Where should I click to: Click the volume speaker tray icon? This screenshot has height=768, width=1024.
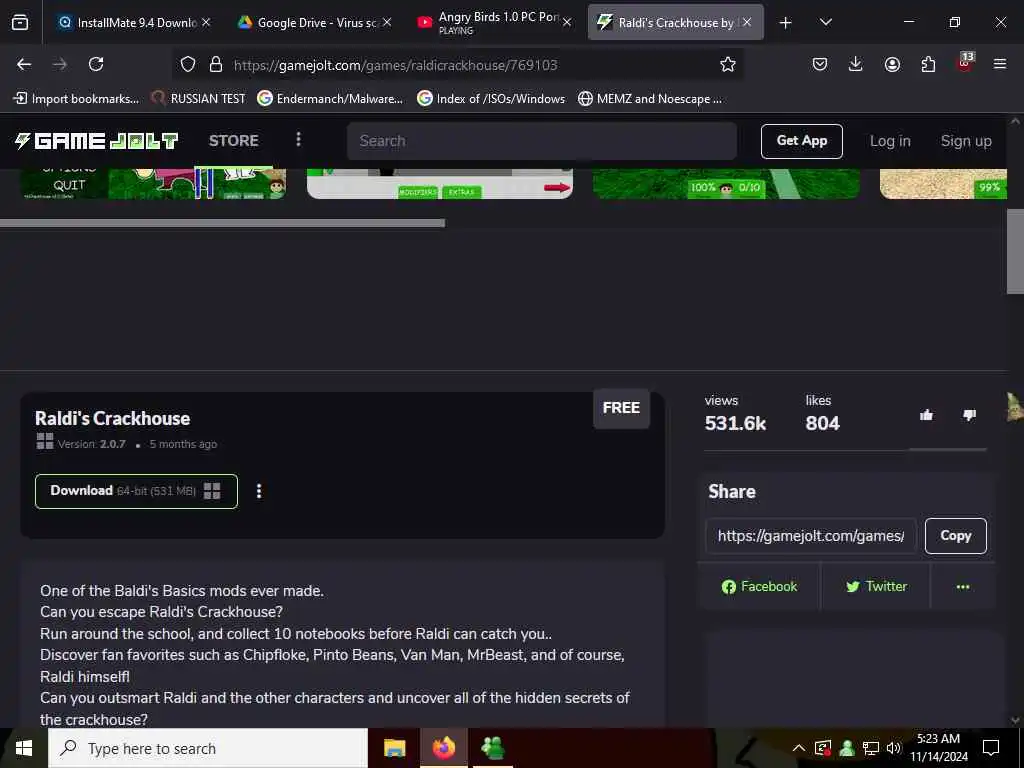pos(894,748)
